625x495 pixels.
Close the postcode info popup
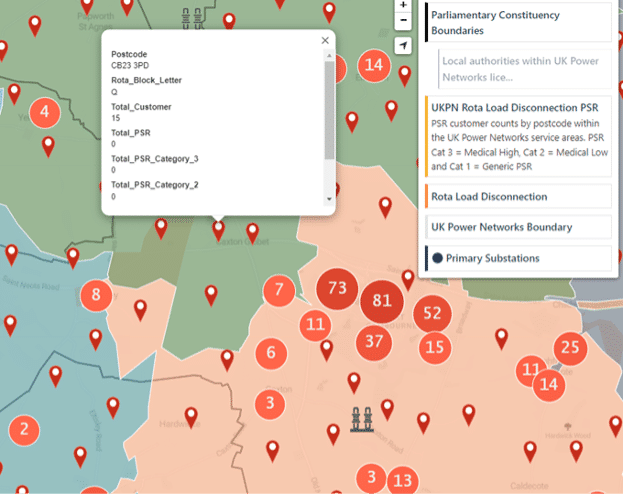pos(324,41)
